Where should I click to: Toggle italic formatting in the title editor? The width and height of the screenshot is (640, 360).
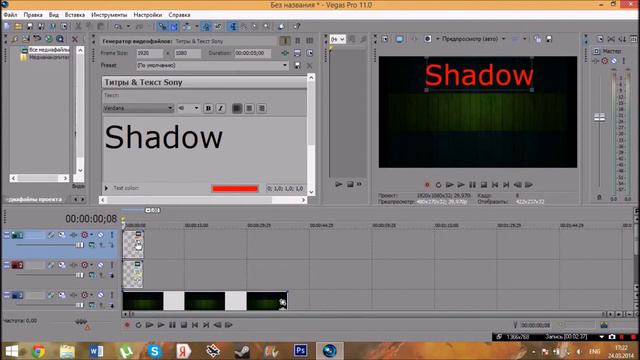point(220,109)
